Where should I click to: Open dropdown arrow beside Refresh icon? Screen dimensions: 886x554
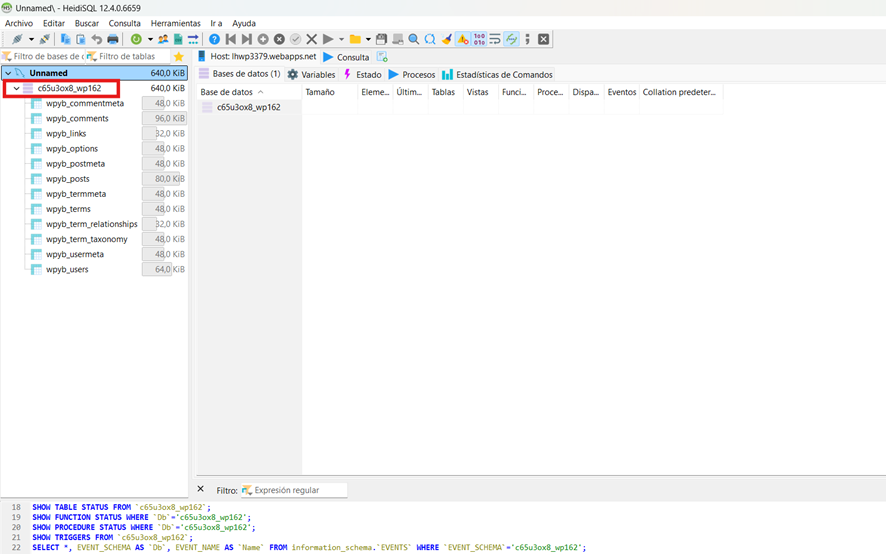click(150, 39)
